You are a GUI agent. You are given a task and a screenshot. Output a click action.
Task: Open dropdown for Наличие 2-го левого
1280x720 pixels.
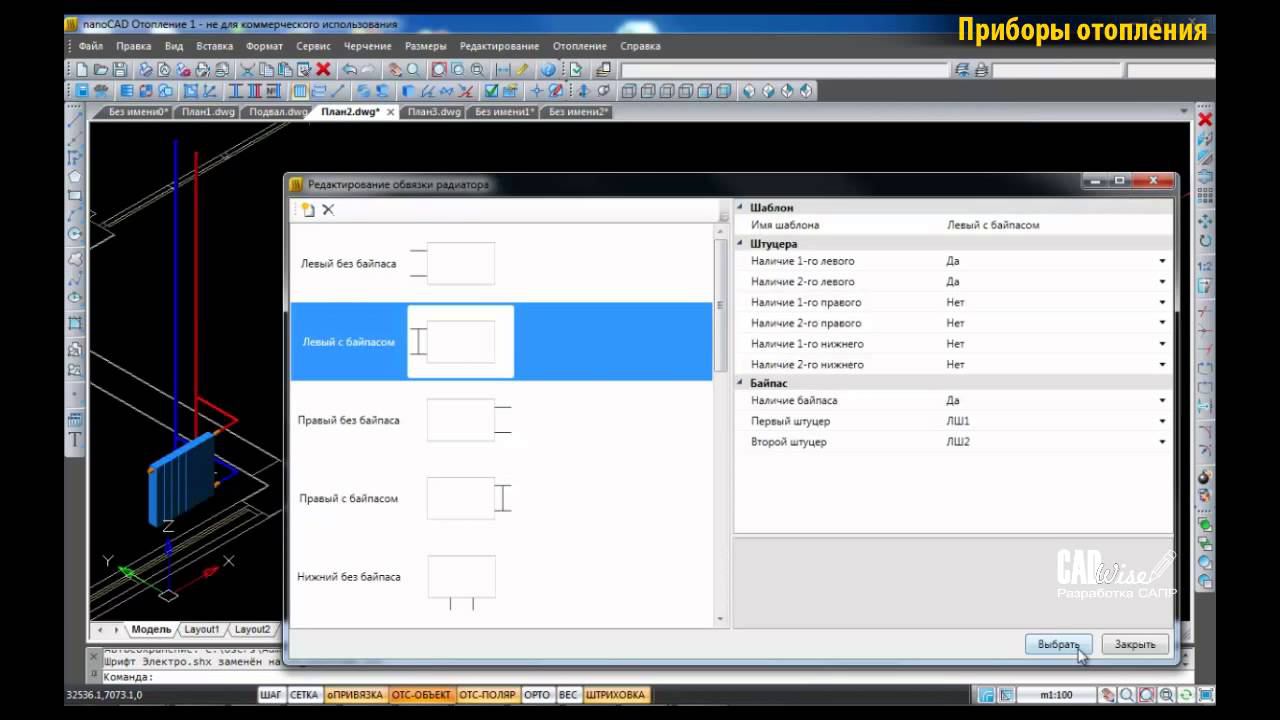click(1162, 282)
